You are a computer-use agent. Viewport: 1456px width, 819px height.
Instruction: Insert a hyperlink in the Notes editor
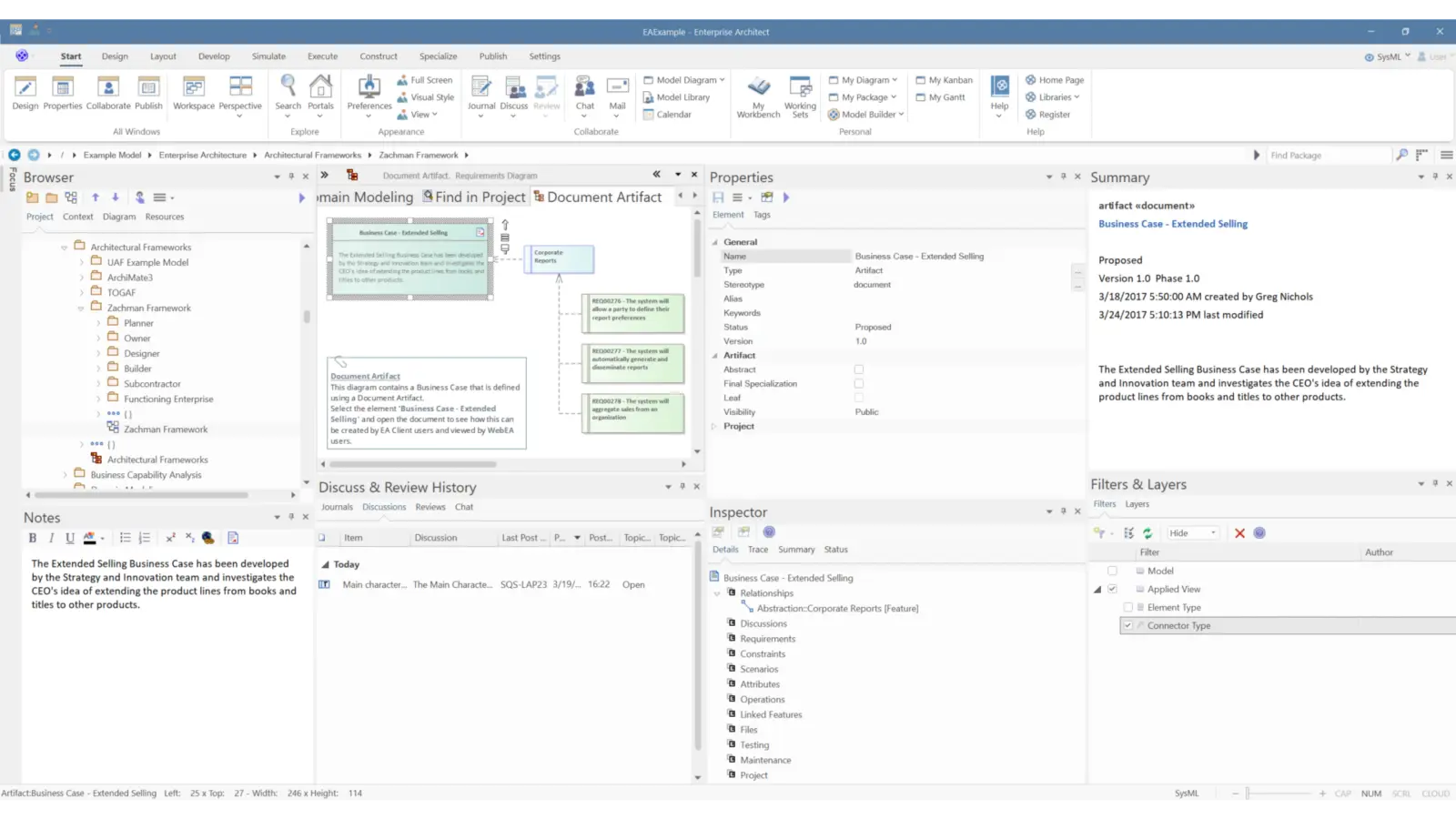[207, 538]
